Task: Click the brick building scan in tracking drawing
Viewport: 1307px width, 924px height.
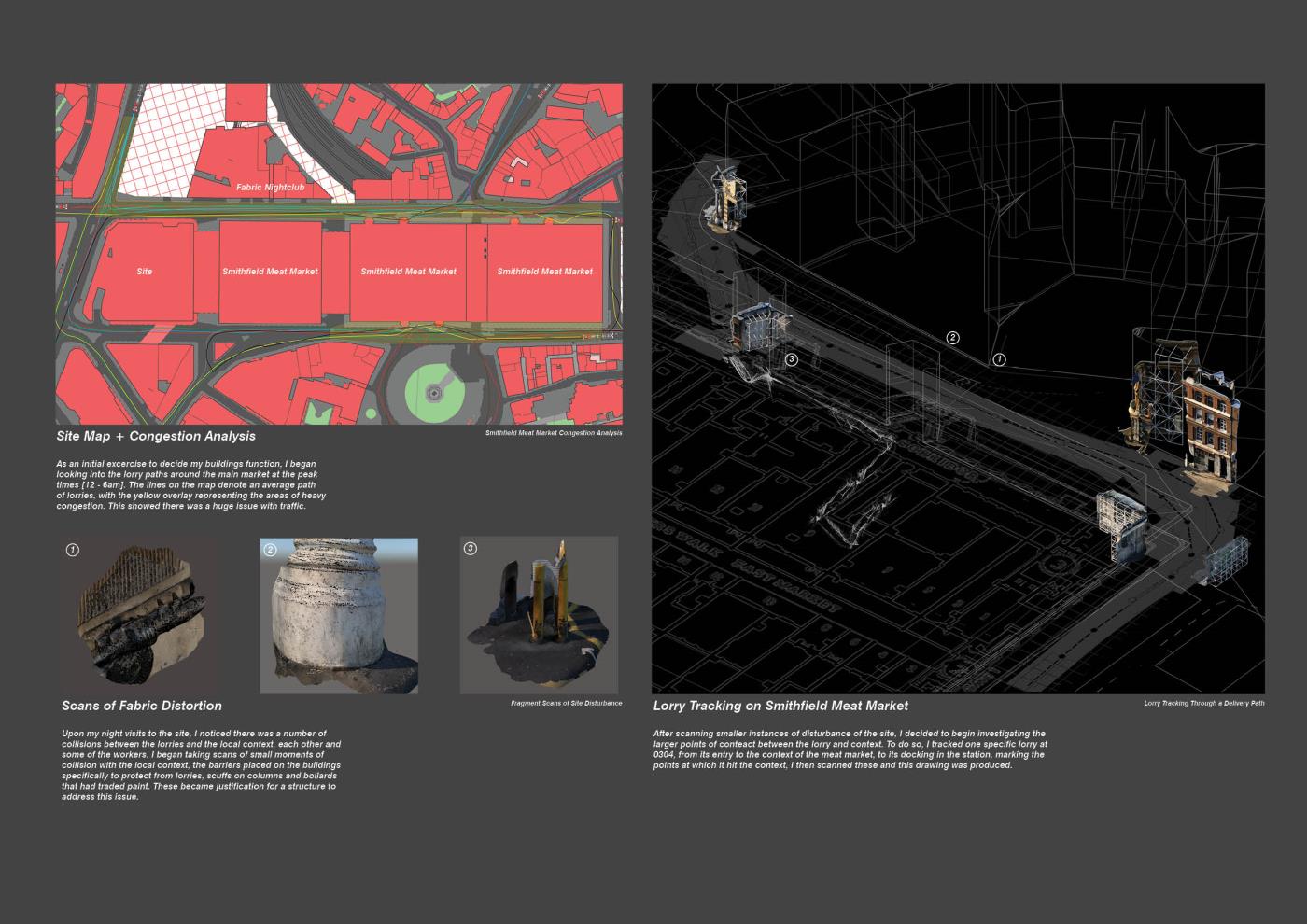Action: tap(1209, 420)
